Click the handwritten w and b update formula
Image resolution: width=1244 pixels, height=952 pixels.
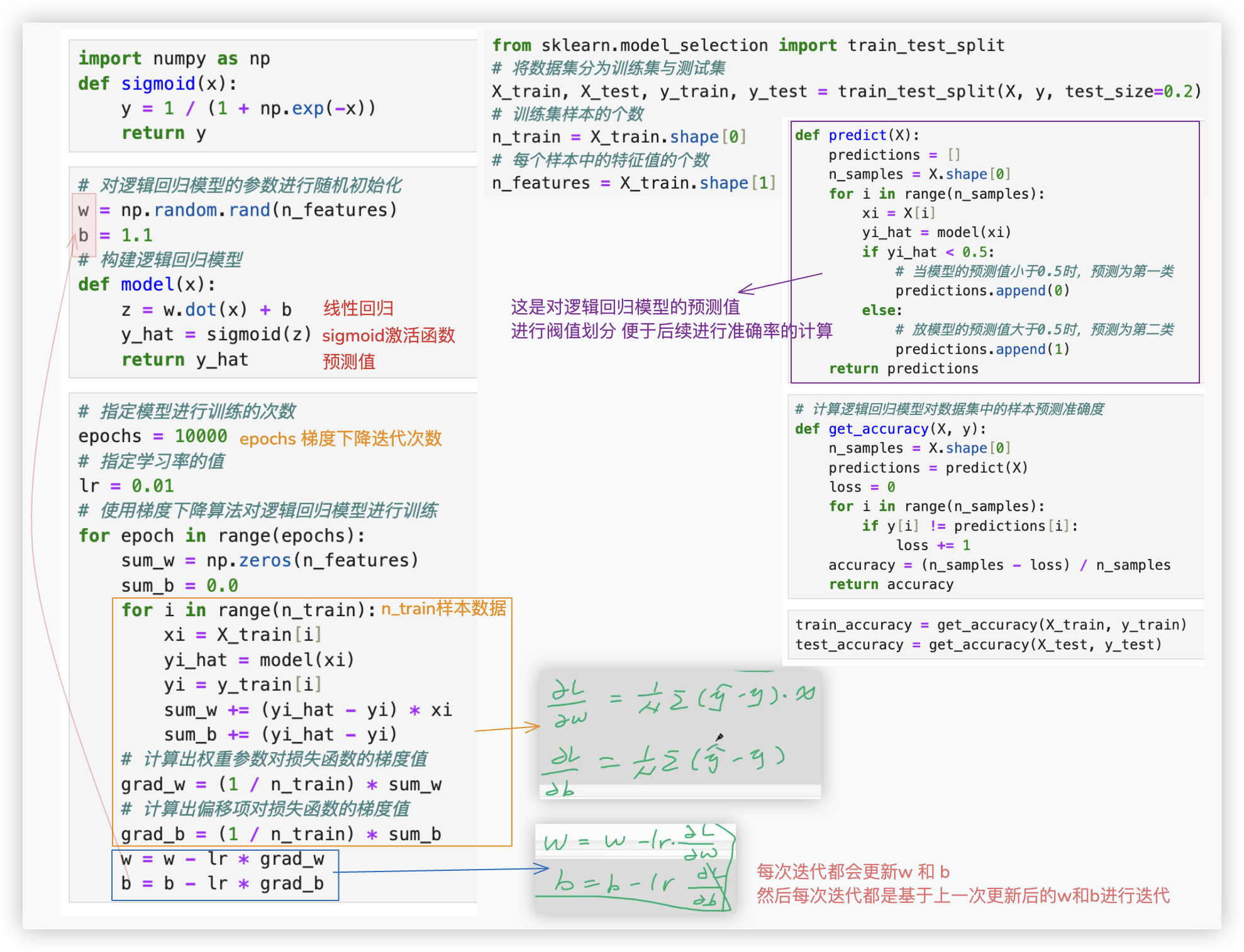pyautogui.click(x=635, y=868)
